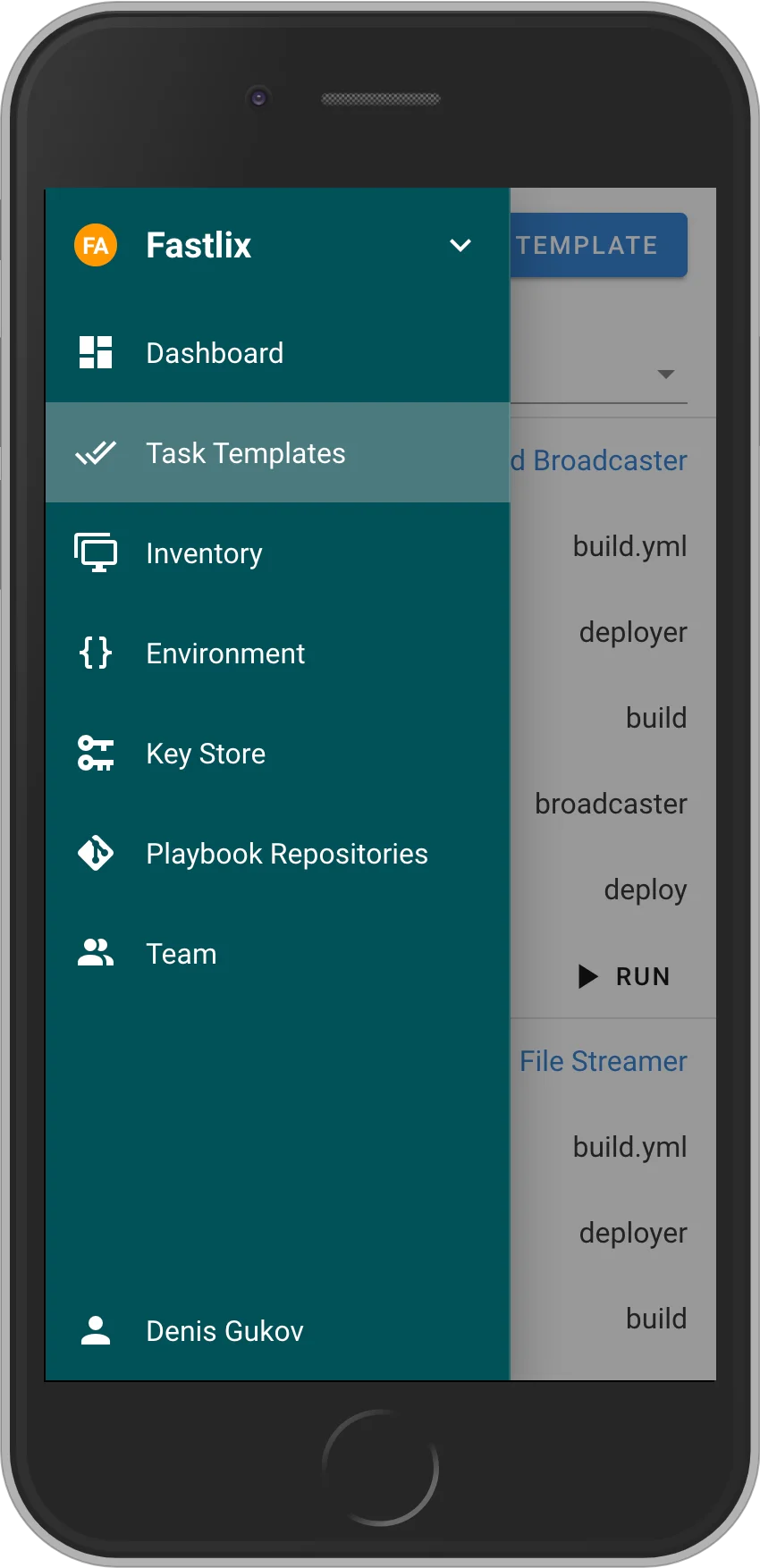Click the Inventory monitor icon
The width and height of the screenshot is (760, 1568).
coord(96,552)
